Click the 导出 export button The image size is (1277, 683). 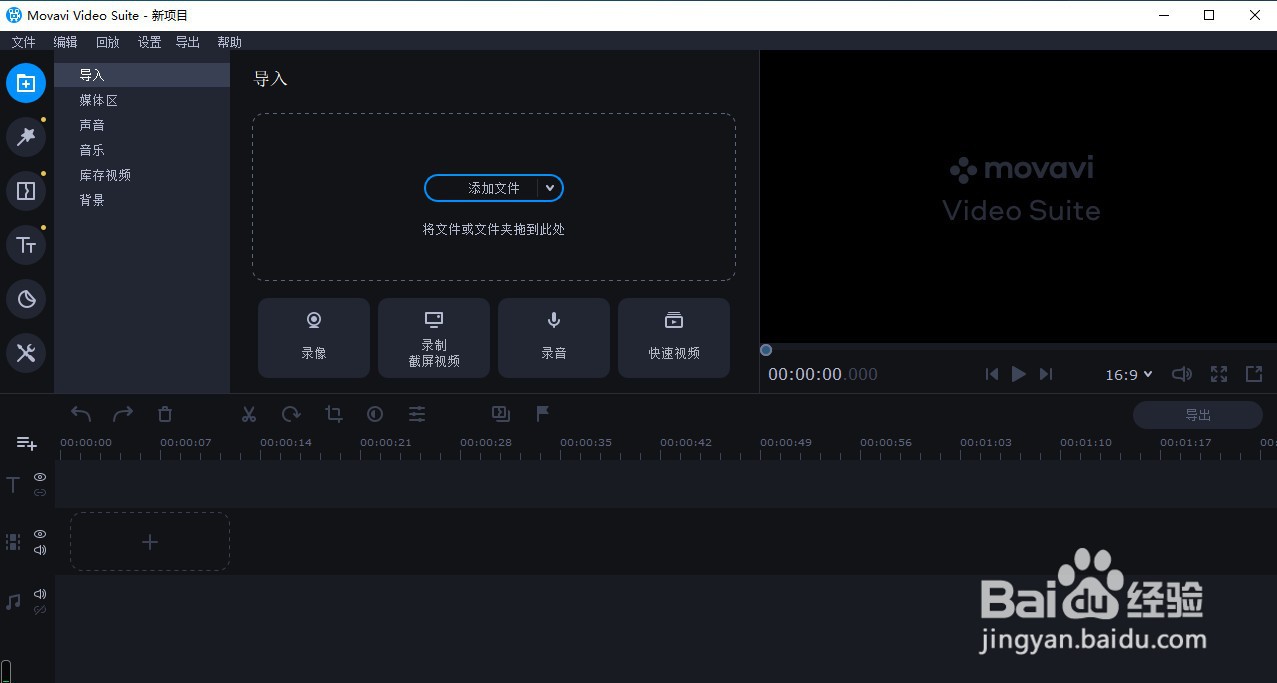[x=1198, y=415]
